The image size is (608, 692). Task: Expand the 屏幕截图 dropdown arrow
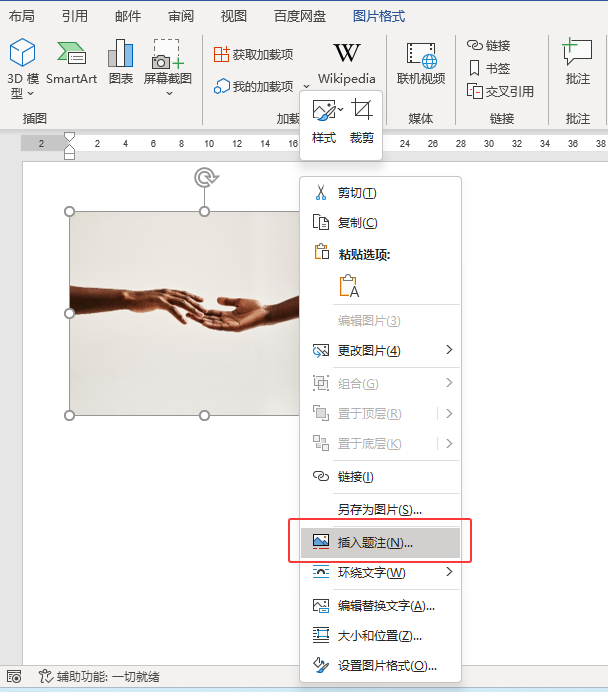[169, 93]
